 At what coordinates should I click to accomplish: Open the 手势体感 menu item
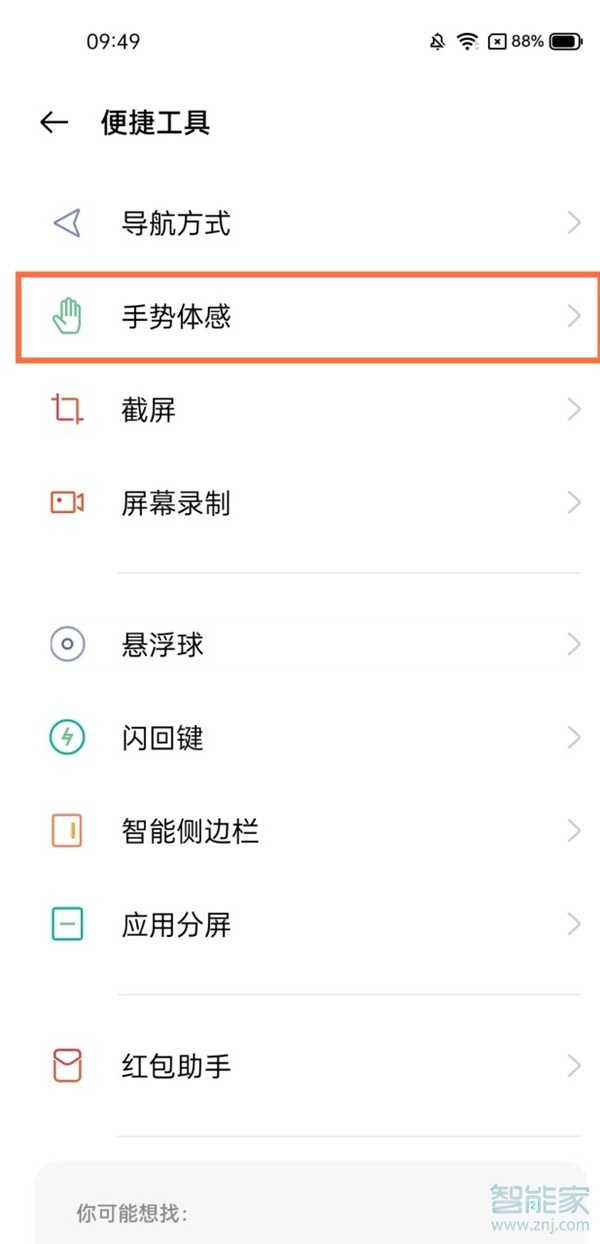click(176, 317)
